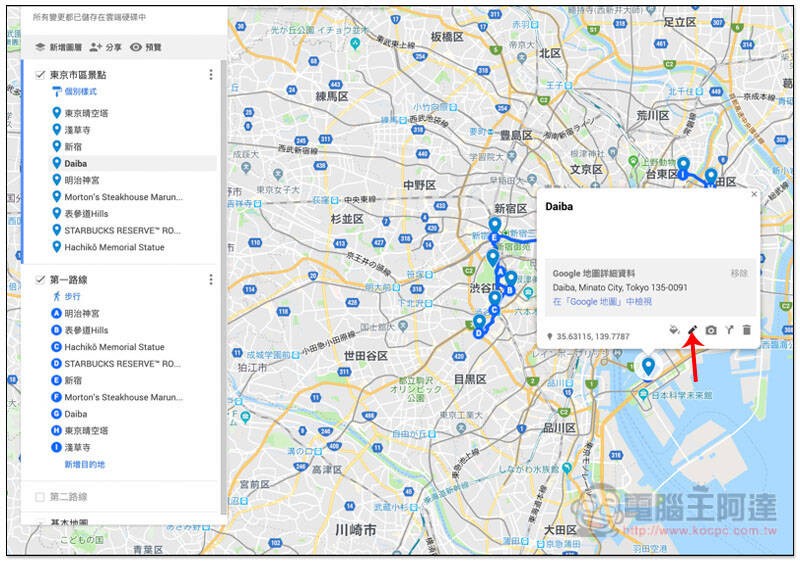Click the trash delete icon in Daiba popup
800x562 pixels.
pyautogui.click(x=746, y=330)
